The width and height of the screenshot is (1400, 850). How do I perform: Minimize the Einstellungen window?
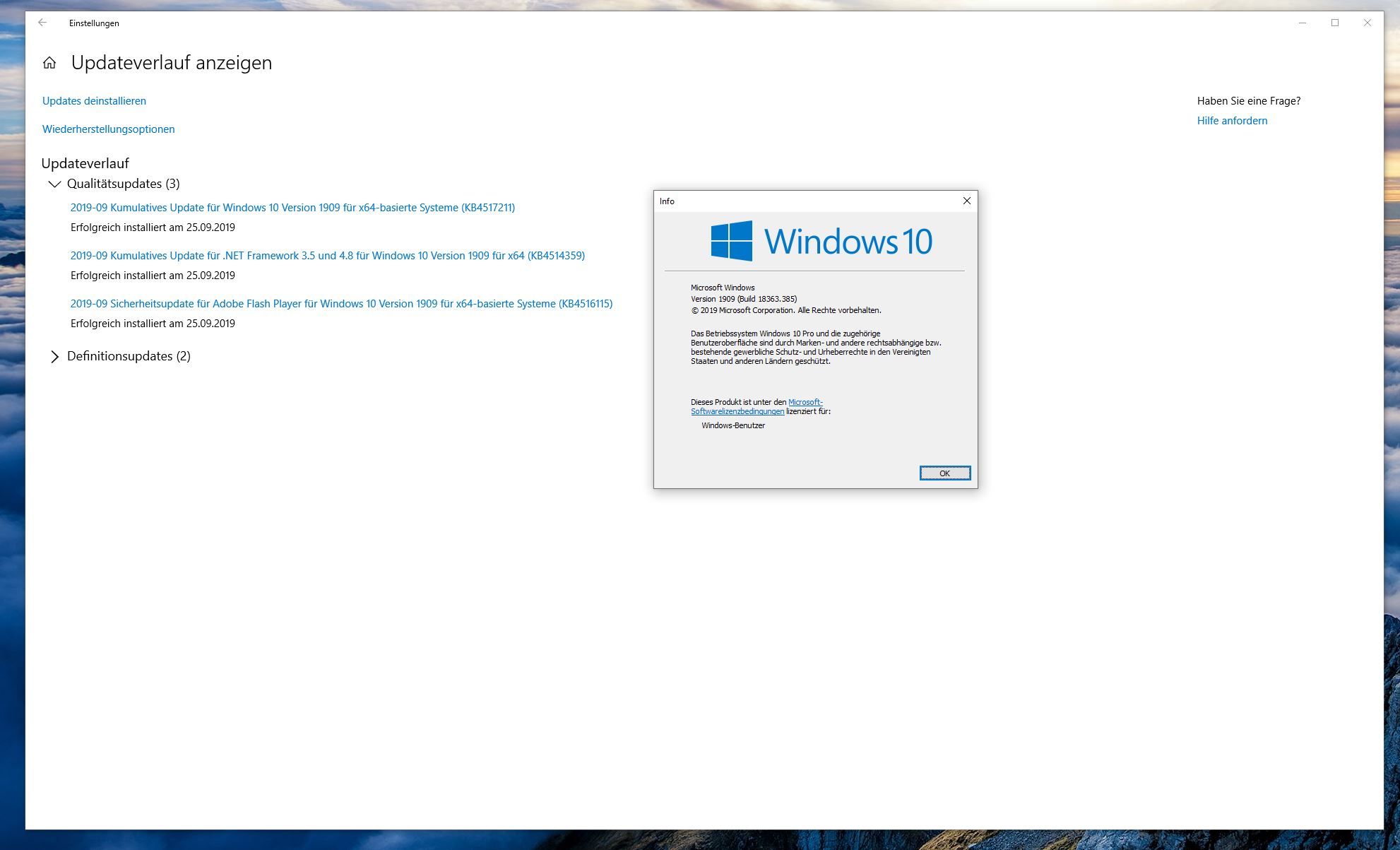click(x=1302, y=23)
